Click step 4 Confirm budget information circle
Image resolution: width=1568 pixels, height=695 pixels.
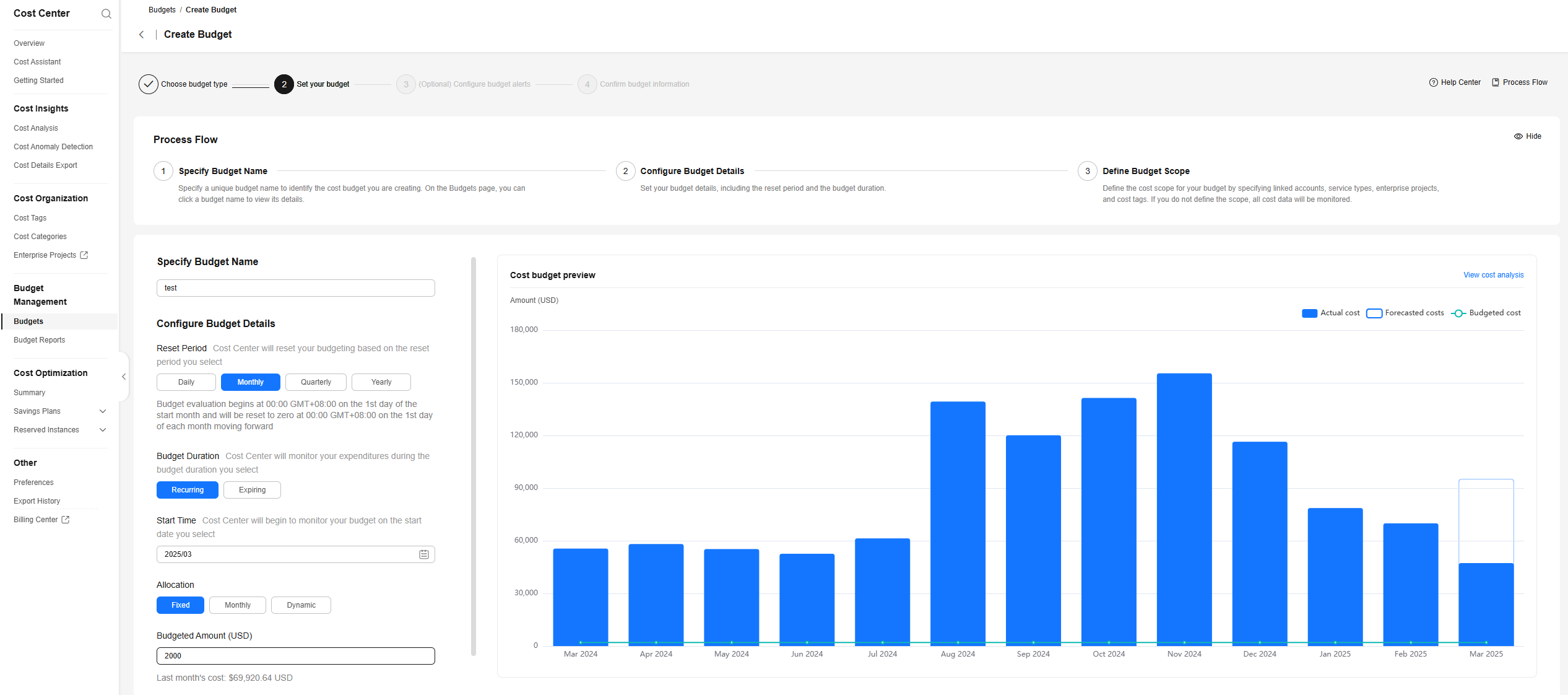click(x=587, y=84)
